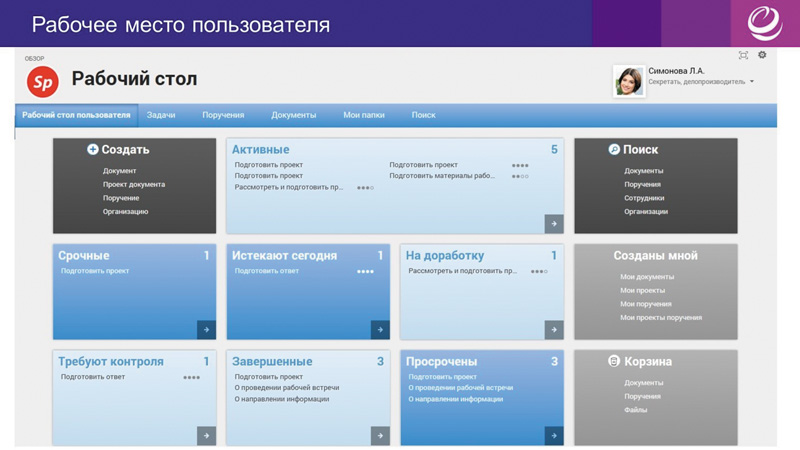Open О направлении информации in Просрочены
Image resolution: width=800 pixels, height=450 pixels.
coord(456,399)
